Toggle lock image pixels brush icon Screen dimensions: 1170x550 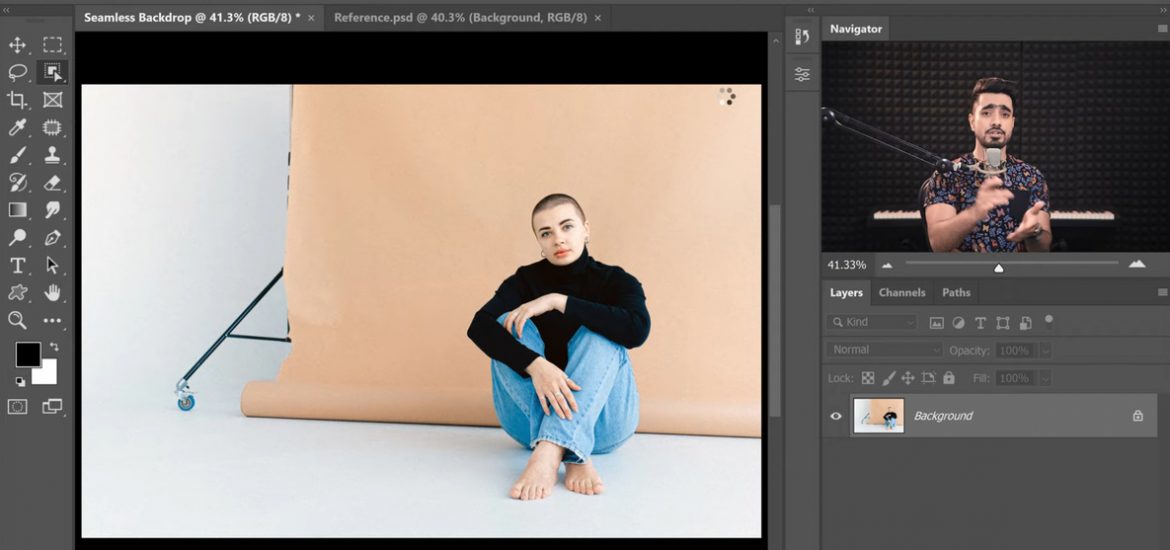click(888, 378)
